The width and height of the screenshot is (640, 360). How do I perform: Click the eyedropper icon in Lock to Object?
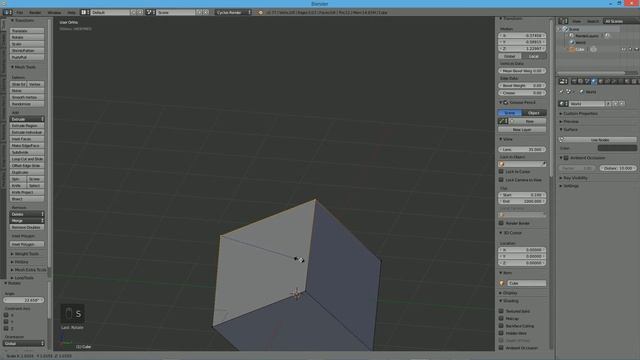544,164
